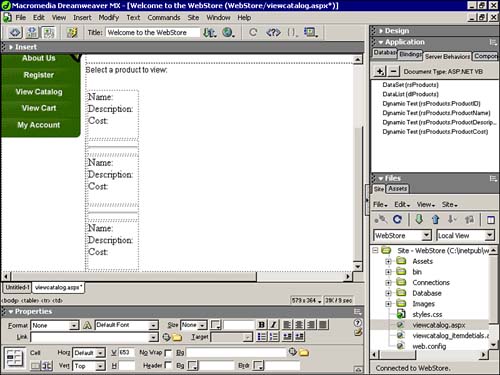
Task: Switch to Untitled-1 document tab
Action: pos(17,287)
